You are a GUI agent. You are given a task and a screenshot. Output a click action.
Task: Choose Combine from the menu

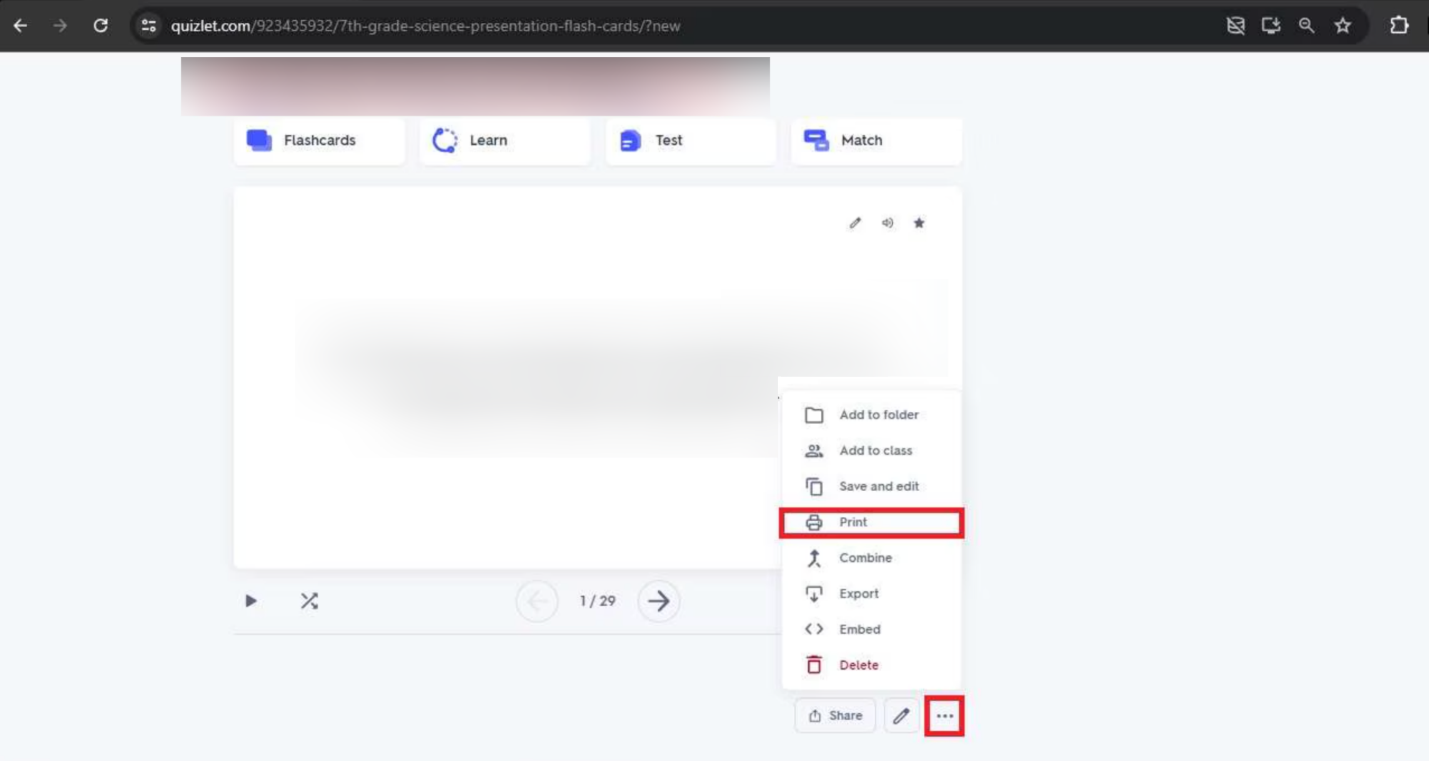point(871,558)
